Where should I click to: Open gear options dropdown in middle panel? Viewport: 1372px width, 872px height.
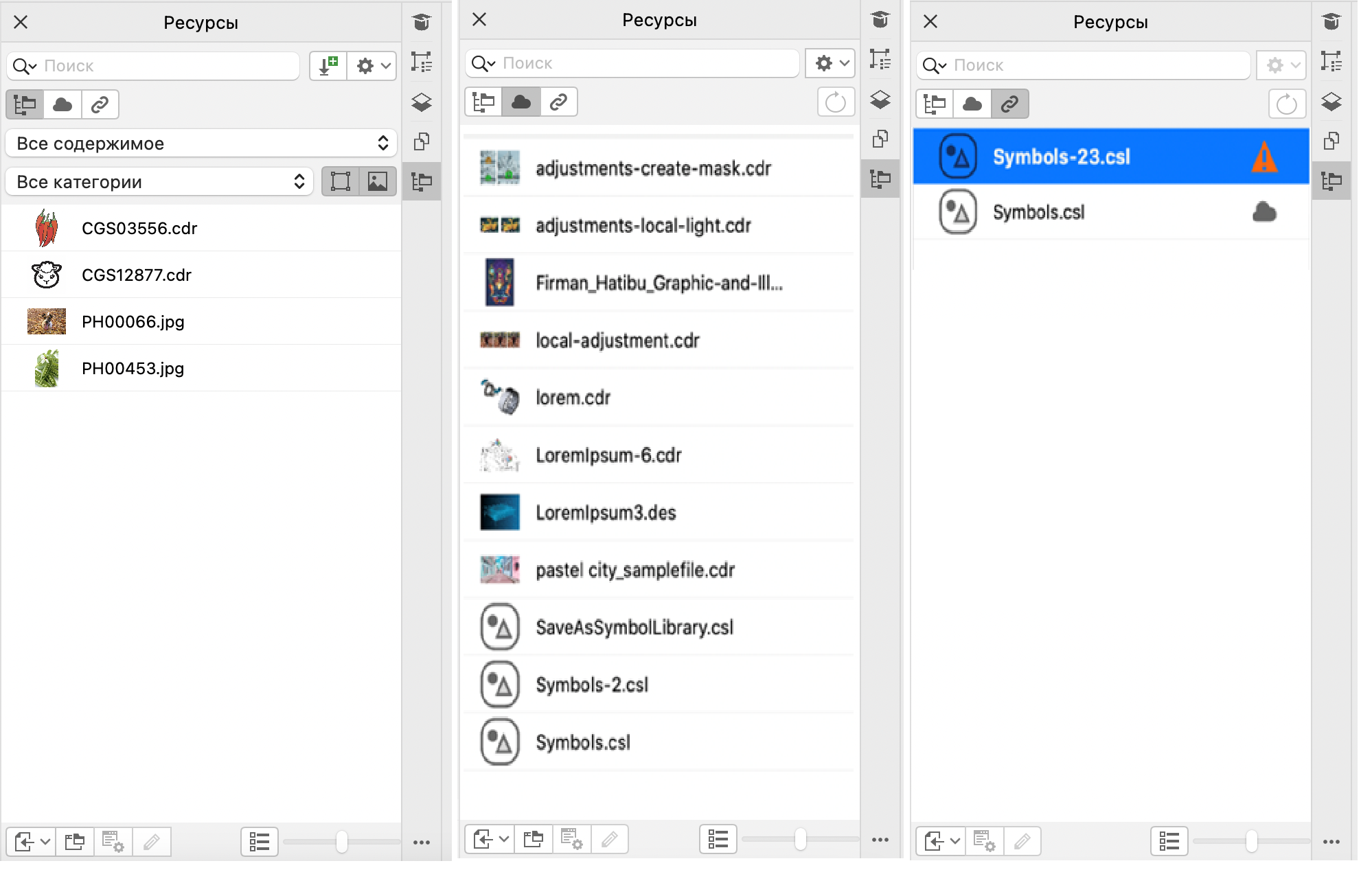tap(830, 63)
